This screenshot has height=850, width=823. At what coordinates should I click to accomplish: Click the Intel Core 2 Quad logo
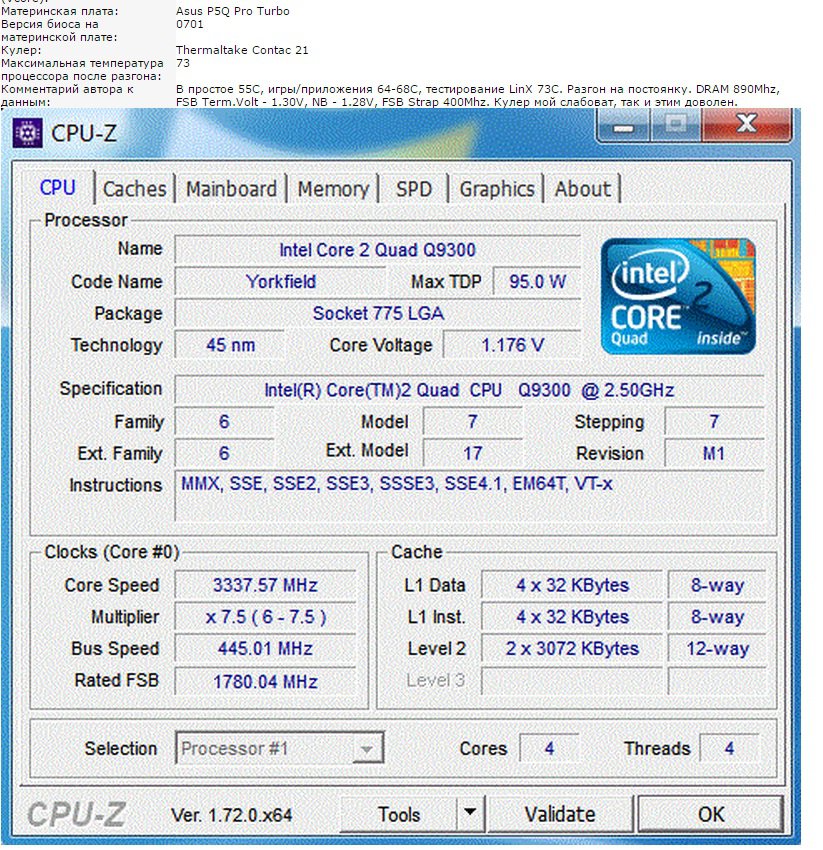pyautogui.click(x=678, y=296)
